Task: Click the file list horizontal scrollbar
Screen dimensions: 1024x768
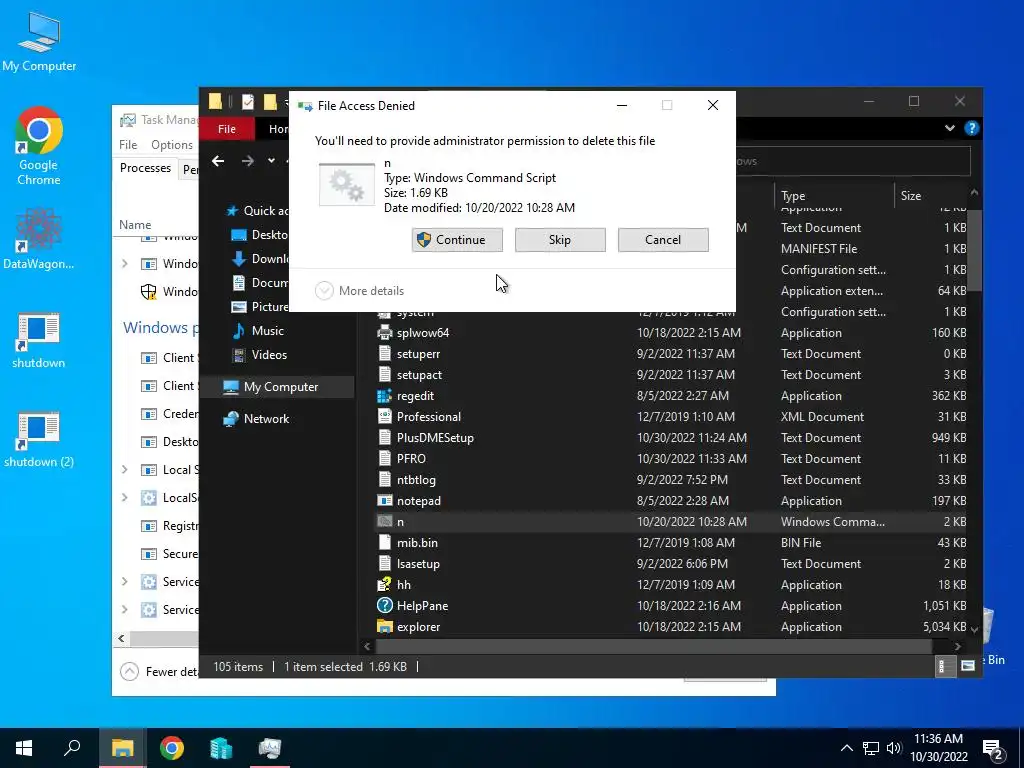Action: pos(653,646)
